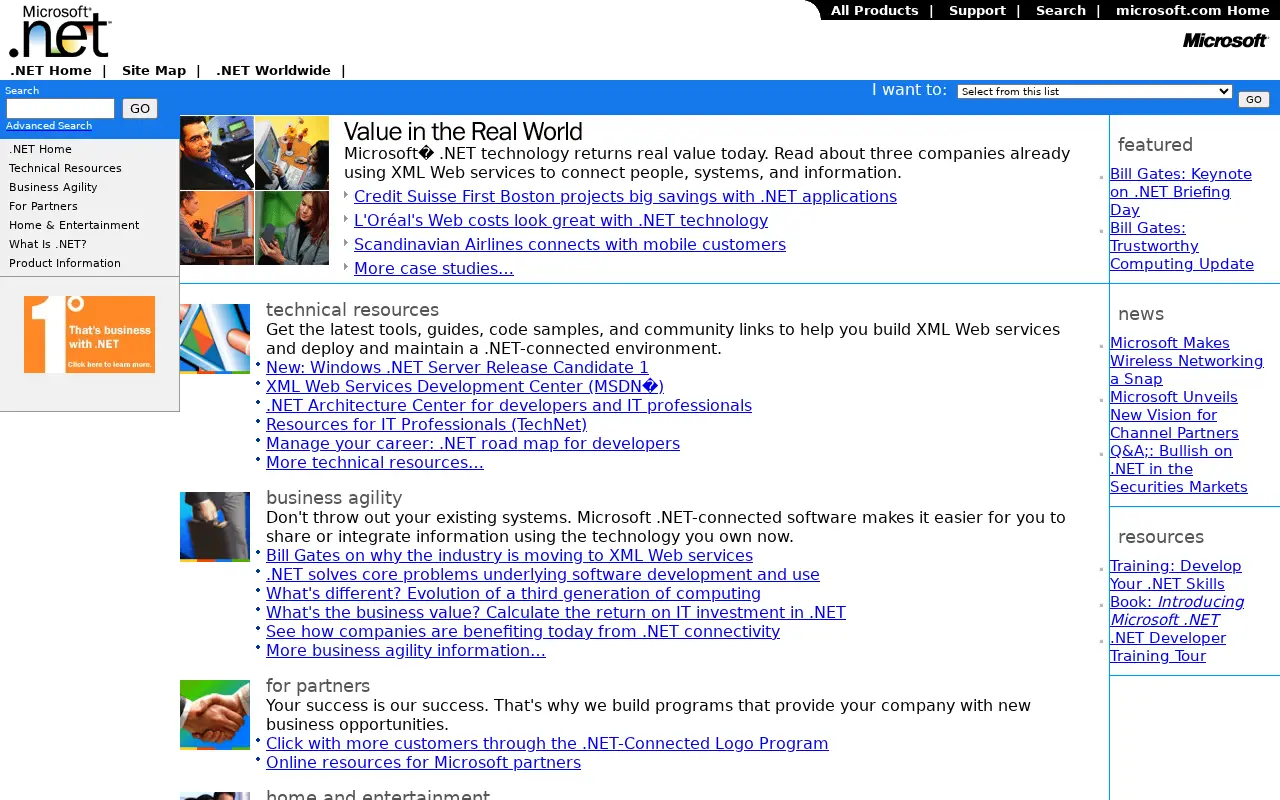Open Resources for IT Professionals (TechNet)
The height and width of the screenshot is (800, 1280).
(426, 424)
